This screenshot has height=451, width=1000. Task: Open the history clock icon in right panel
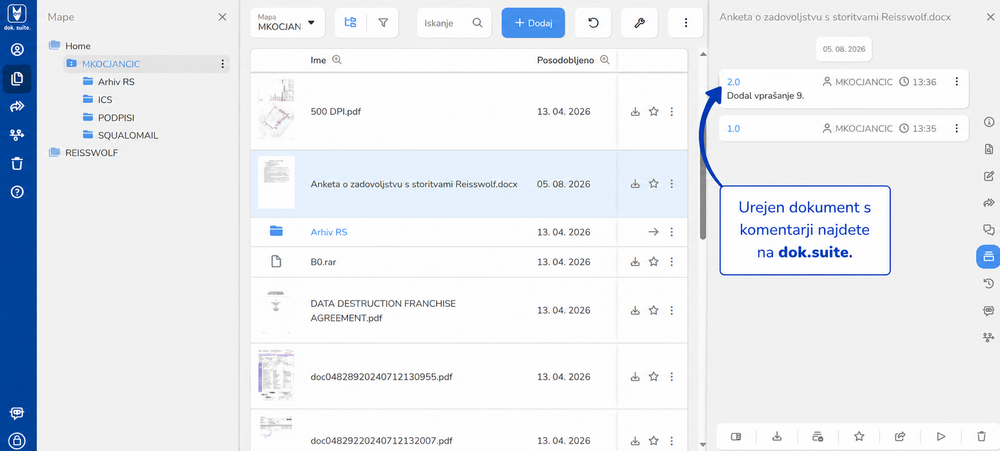tap(989, 283)
